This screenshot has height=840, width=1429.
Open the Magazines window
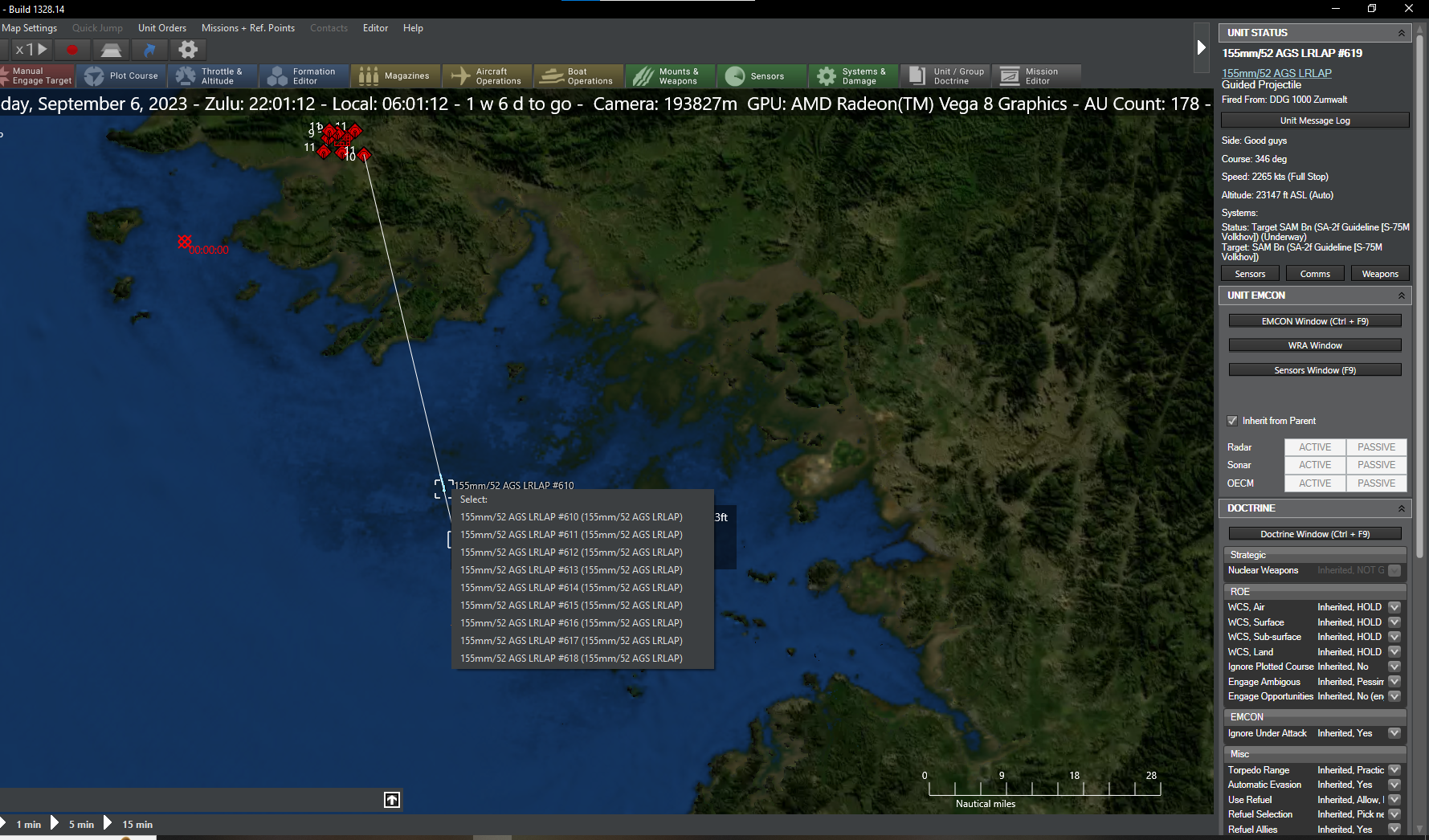pyautogui.click(x=397, y=76)
